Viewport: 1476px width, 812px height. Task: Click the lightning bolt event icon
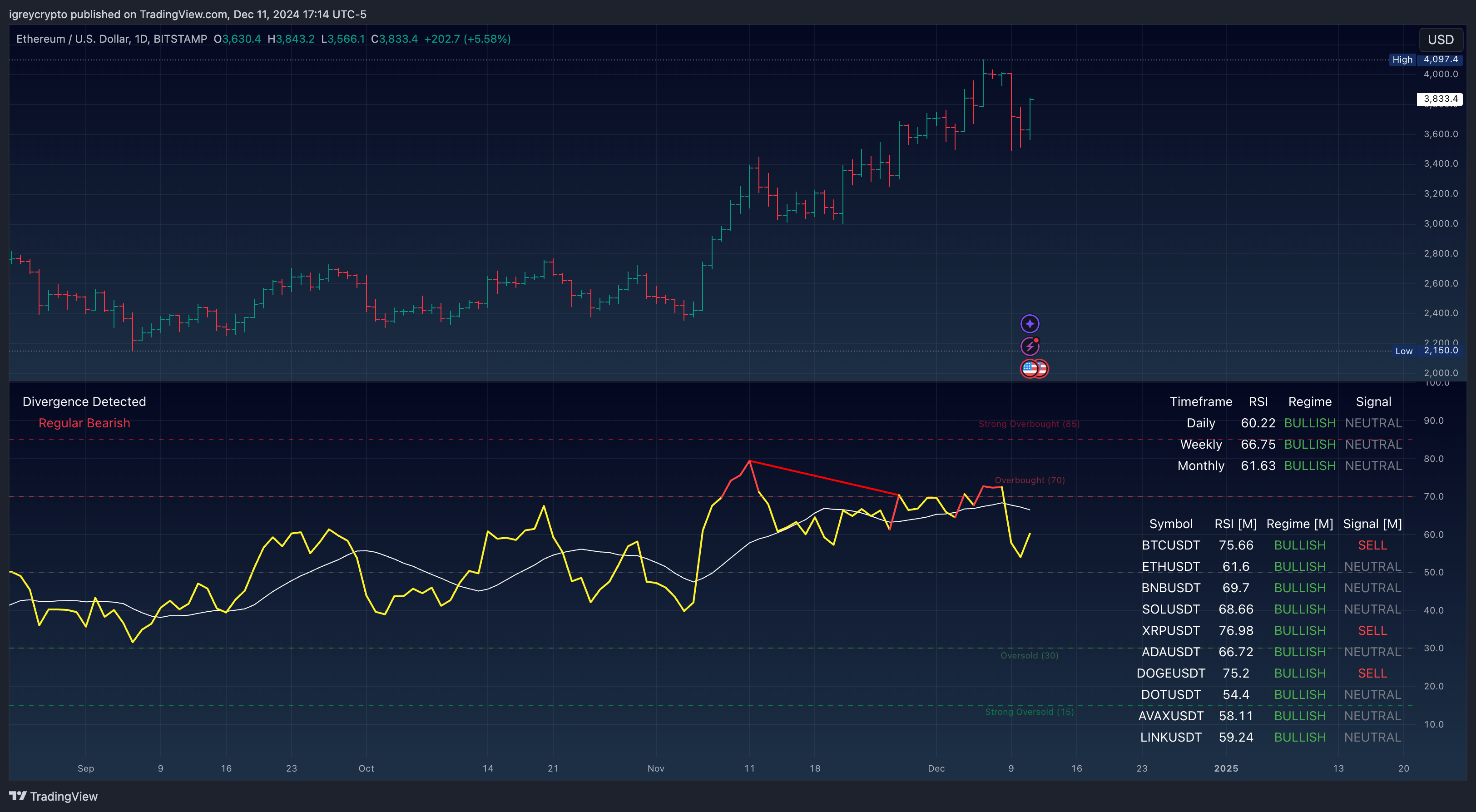click(1030, 346)
